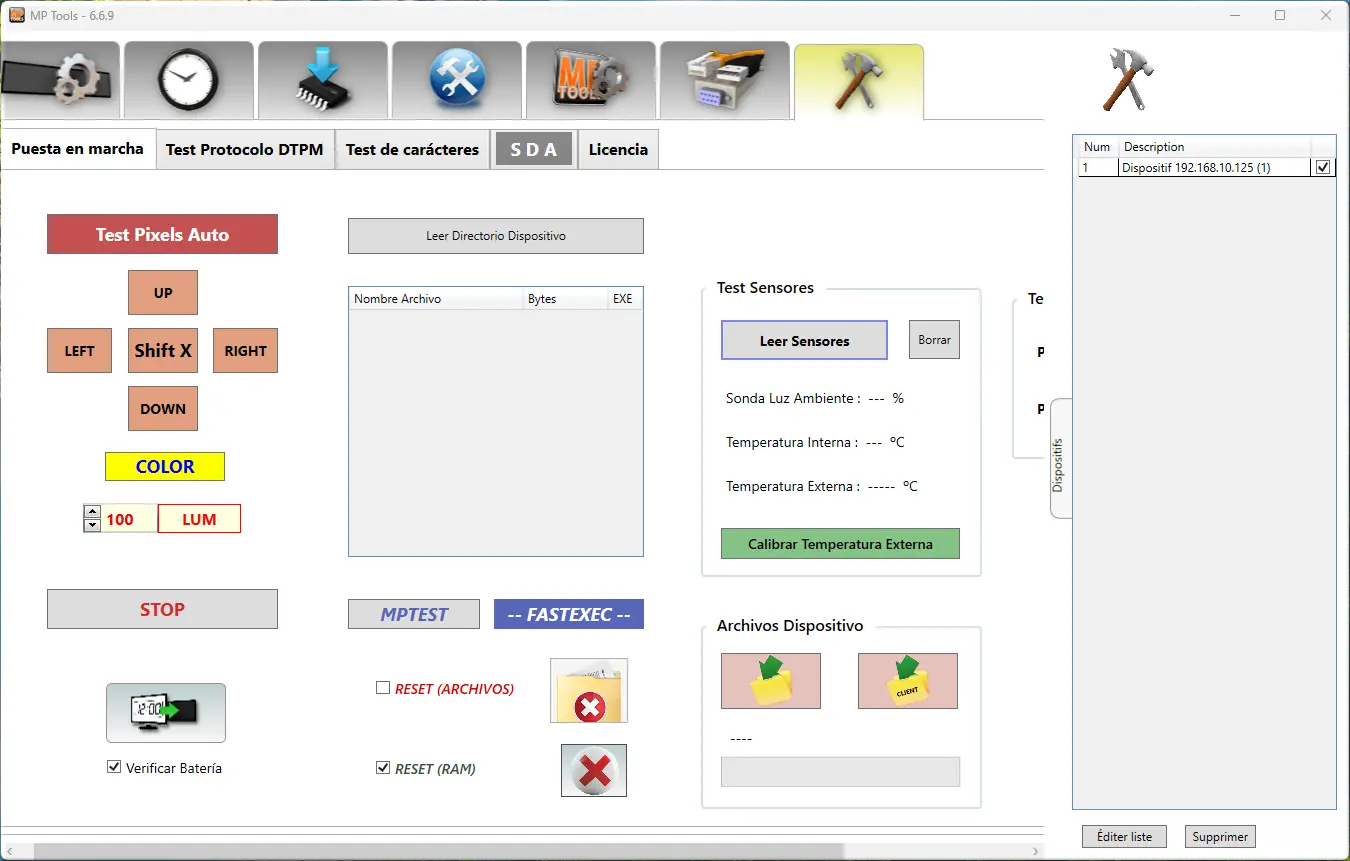This screenshot has height=861, width=1350.
Task: Open the clock settings toolbar tab
Action: (x=188, y=81)
